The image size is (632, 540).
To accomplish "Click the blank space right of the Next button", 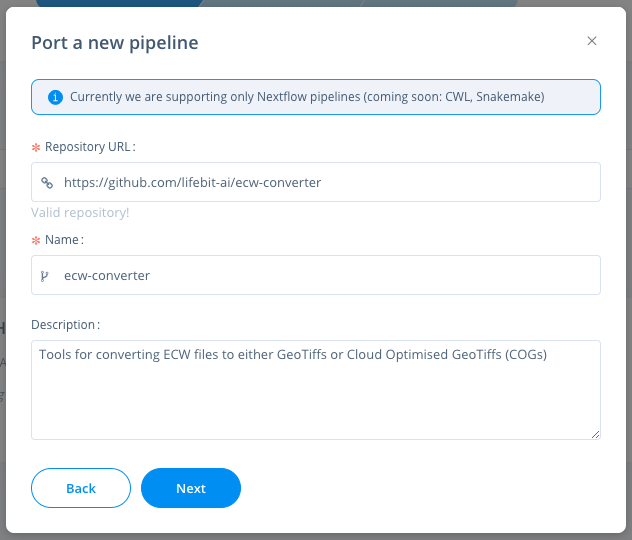I will 420,488.
